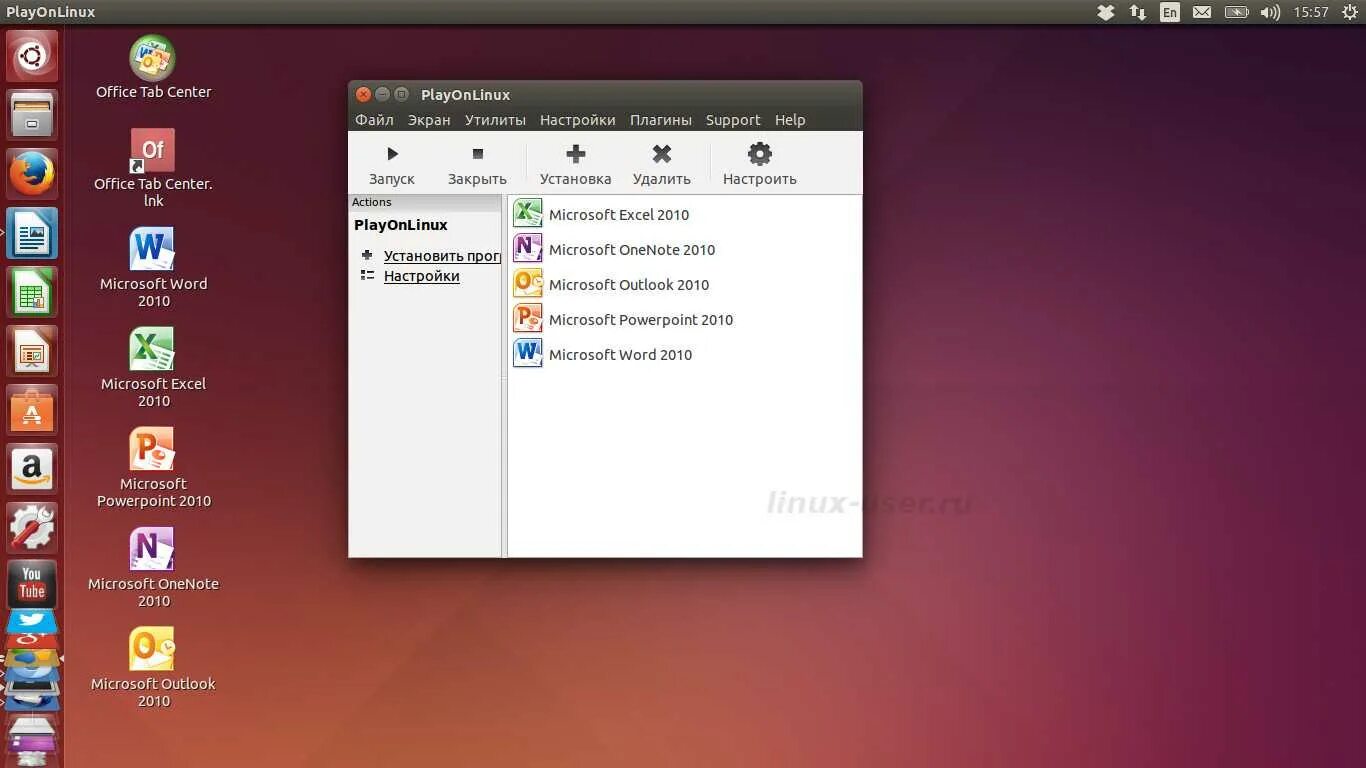Click the Закрыть (stop) toolbar icon
The height and width of the screenshot is (768, 1366).
477,154
